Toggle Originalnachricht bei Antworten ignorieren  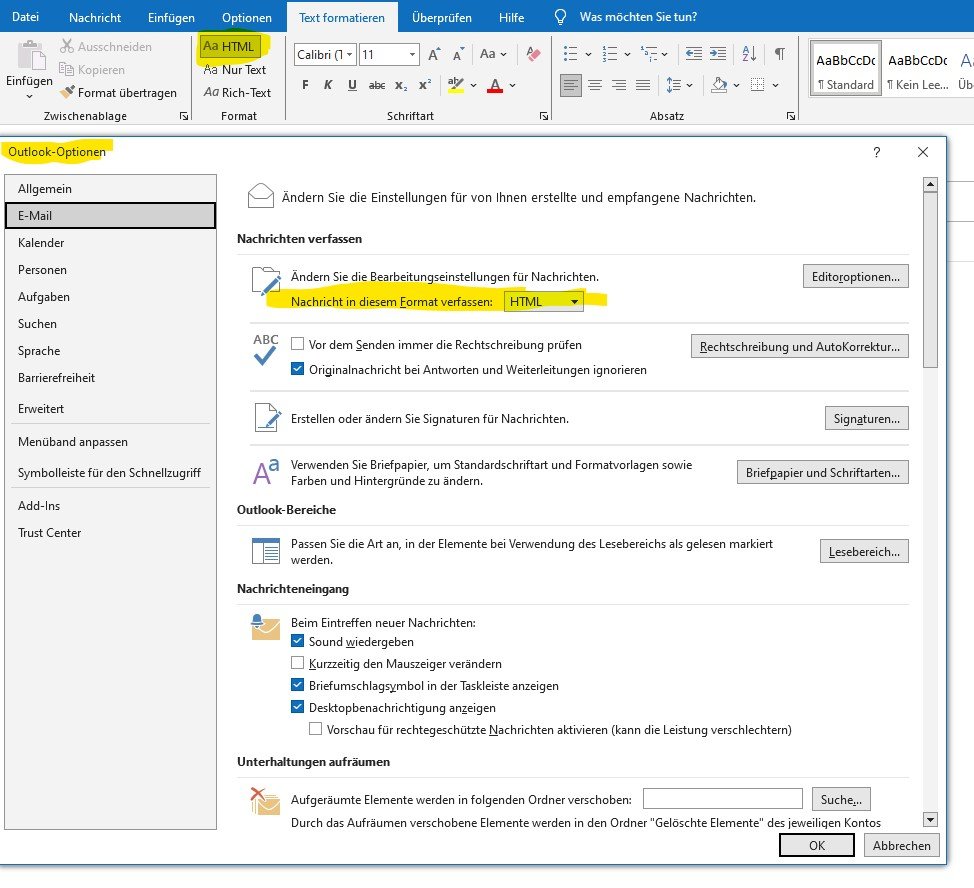tap(298, 369)
